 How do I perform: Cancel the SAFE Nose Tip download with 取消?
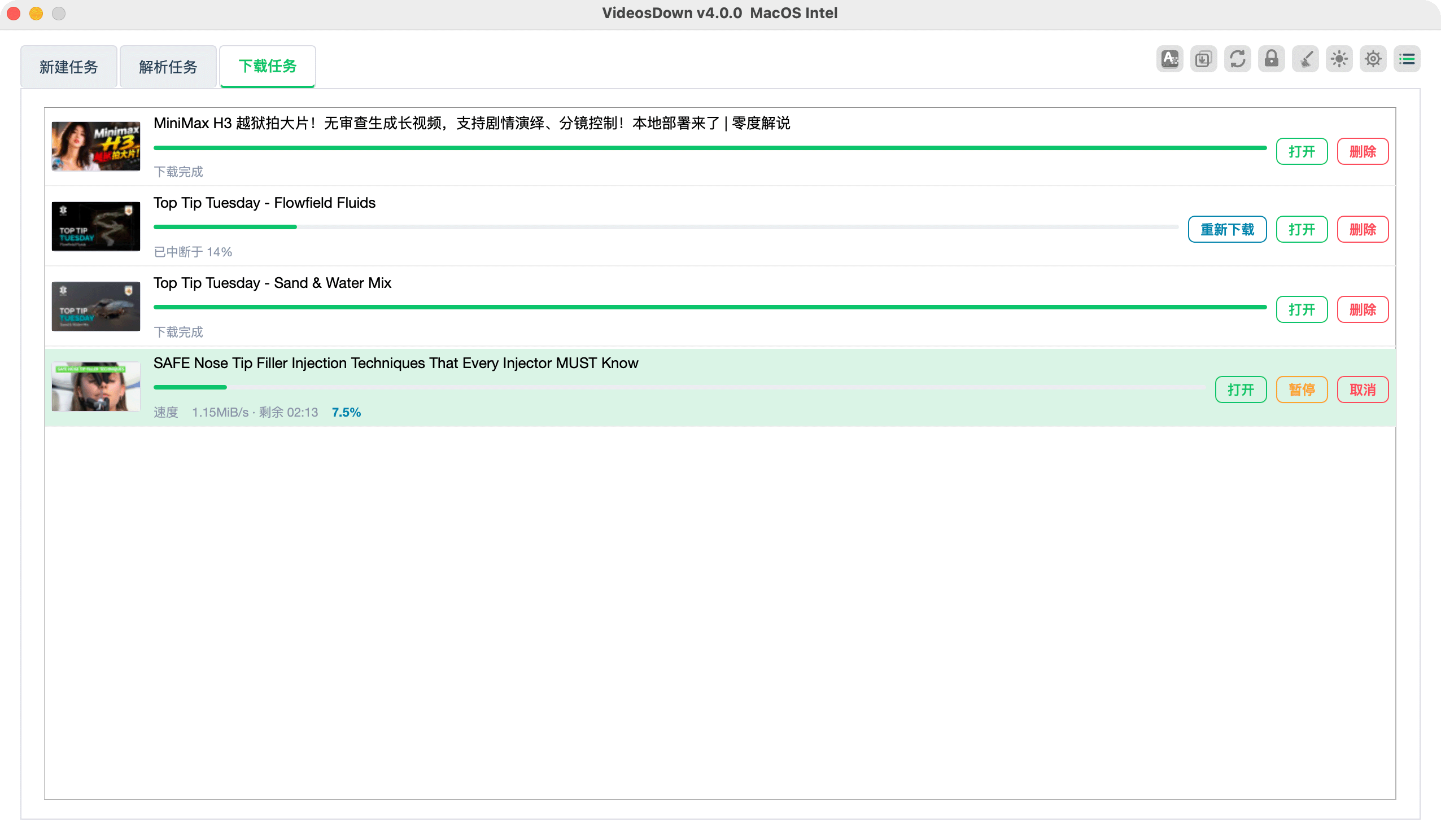[1363, 390]
